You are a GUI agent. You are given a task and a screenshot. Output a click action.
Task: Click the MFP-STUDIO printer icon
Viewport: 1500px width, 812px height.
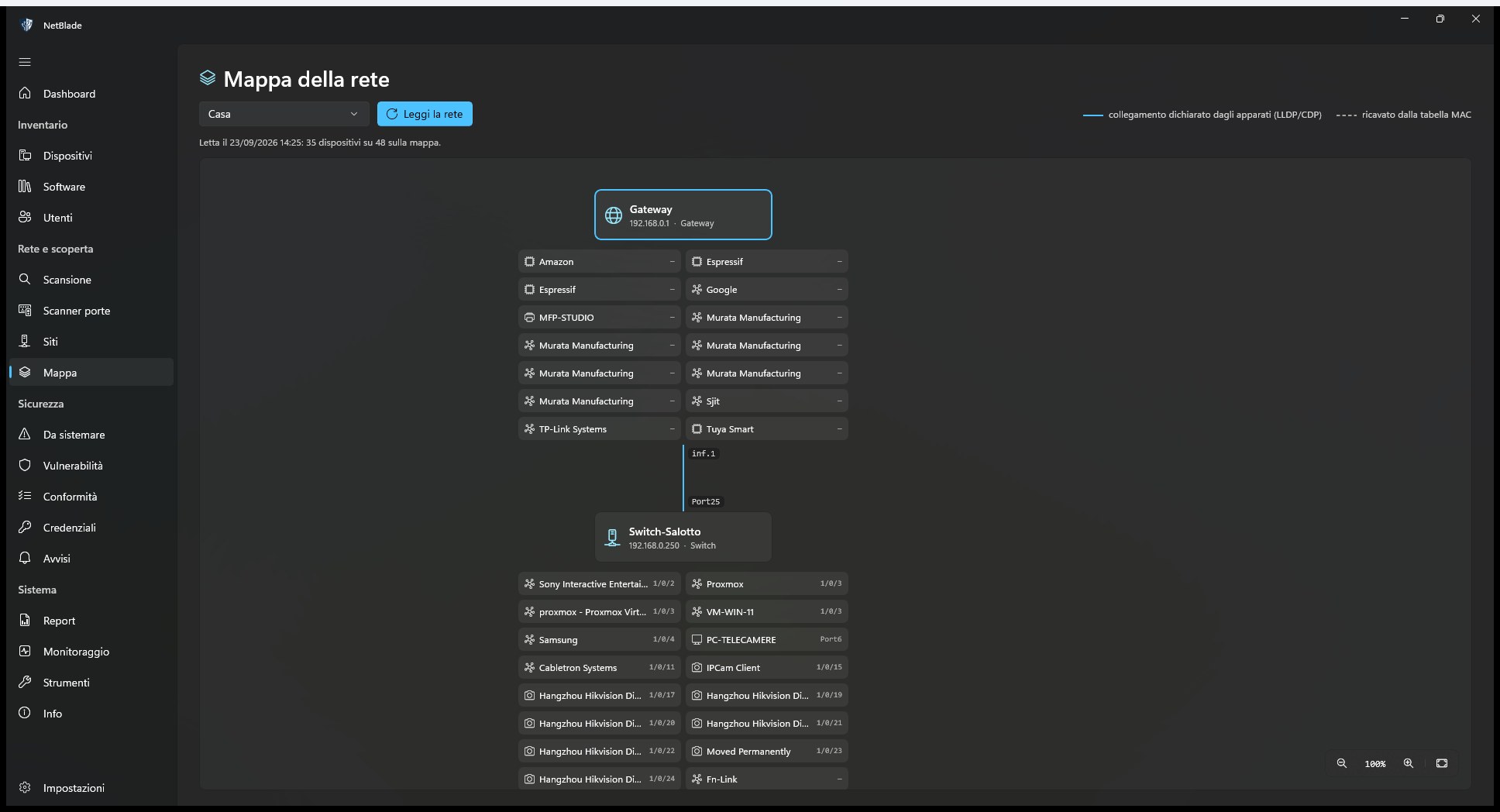coord(529,318)
